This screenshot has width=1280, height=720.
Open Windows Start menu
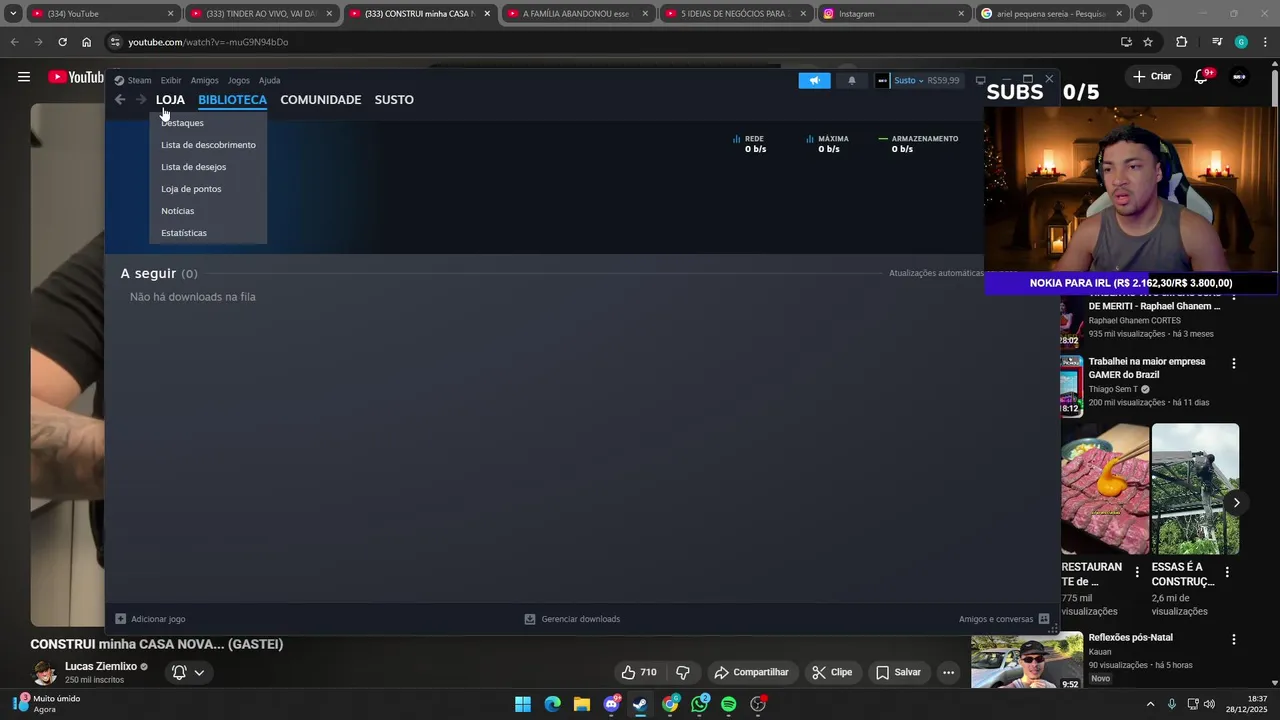pos(523,704)
